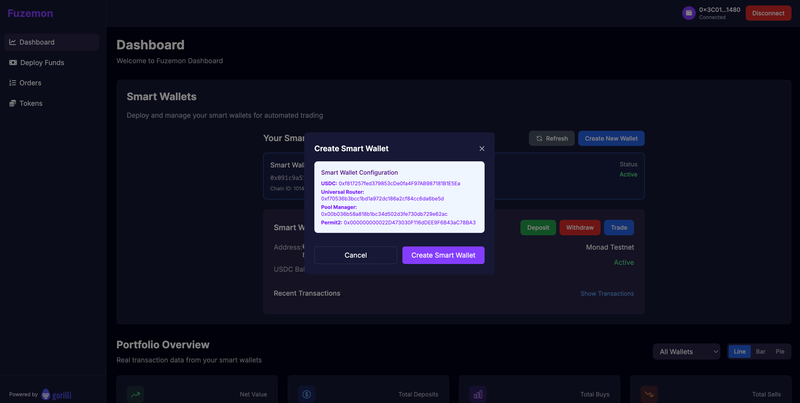800x403 pixels.
Task: Switch chart view to Pie
Action: [781, 351]
